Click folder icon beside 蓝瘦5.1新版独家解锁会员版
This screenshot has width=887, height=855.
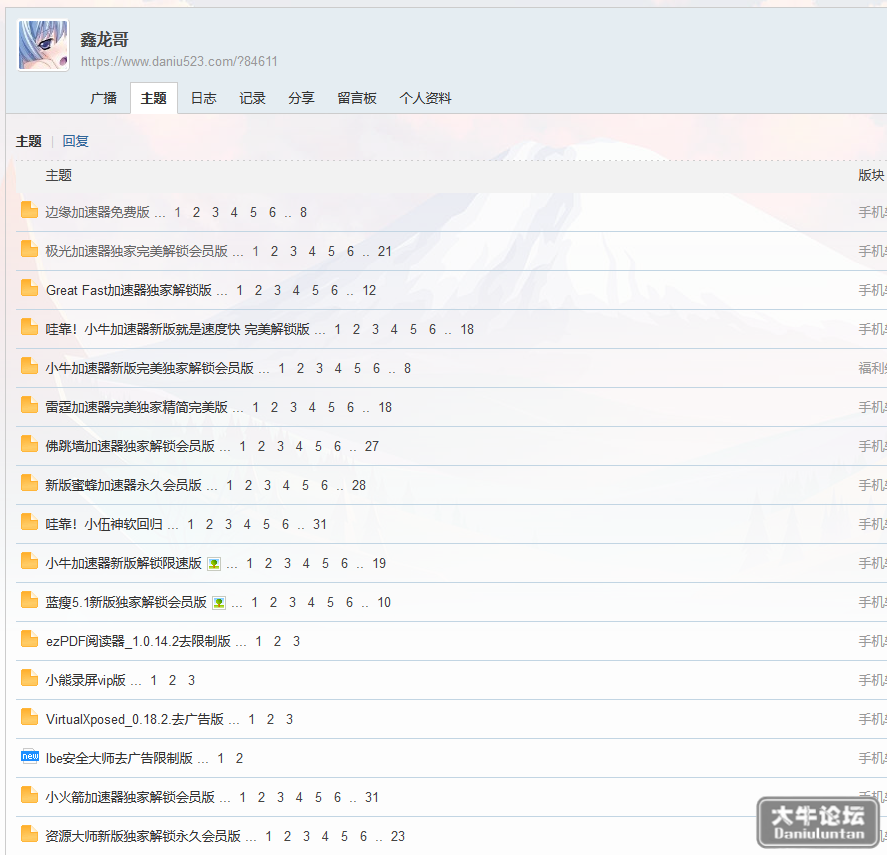29,600
